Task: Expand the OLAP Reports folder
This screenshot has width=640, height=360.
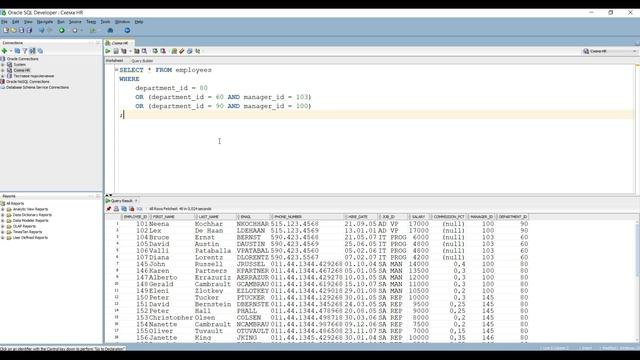Action: (x=3, y=226)
